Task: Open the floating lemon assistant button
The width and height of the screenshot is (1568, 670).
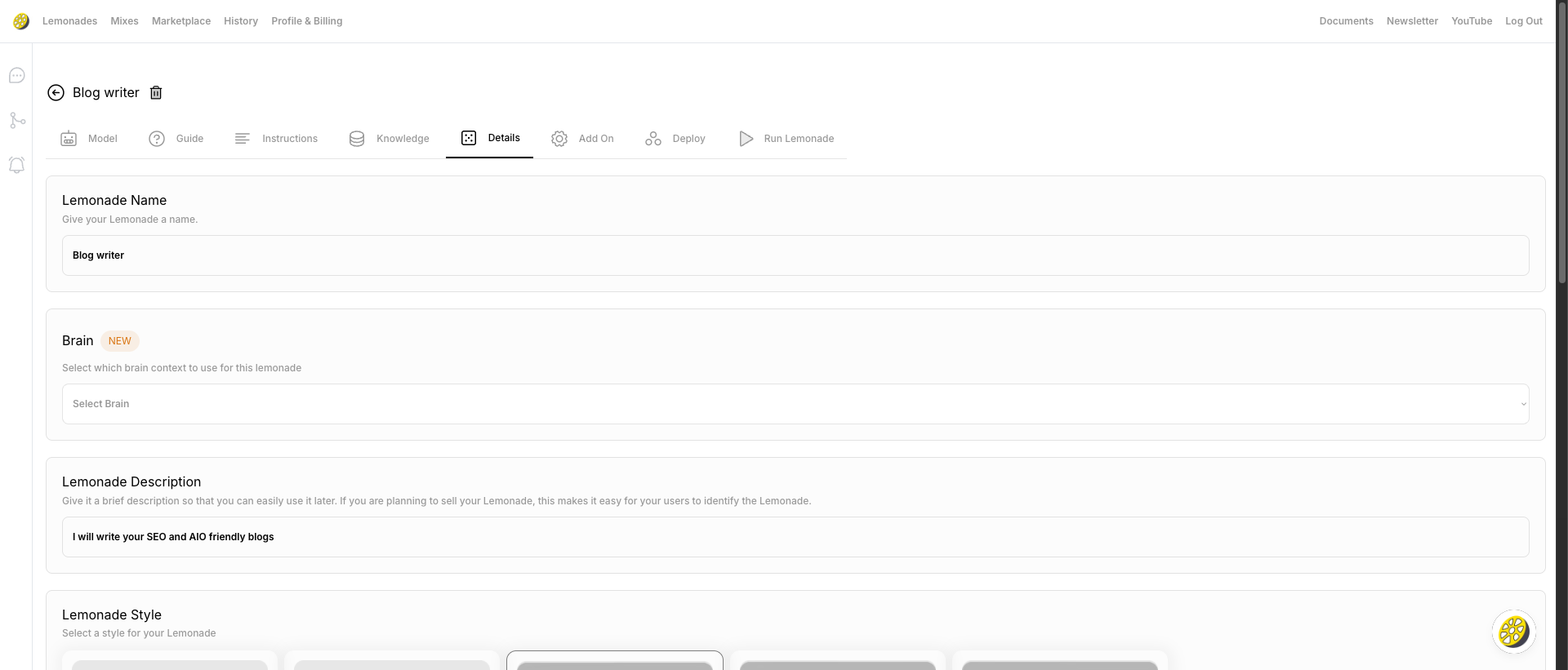Action: (1514, 632)
